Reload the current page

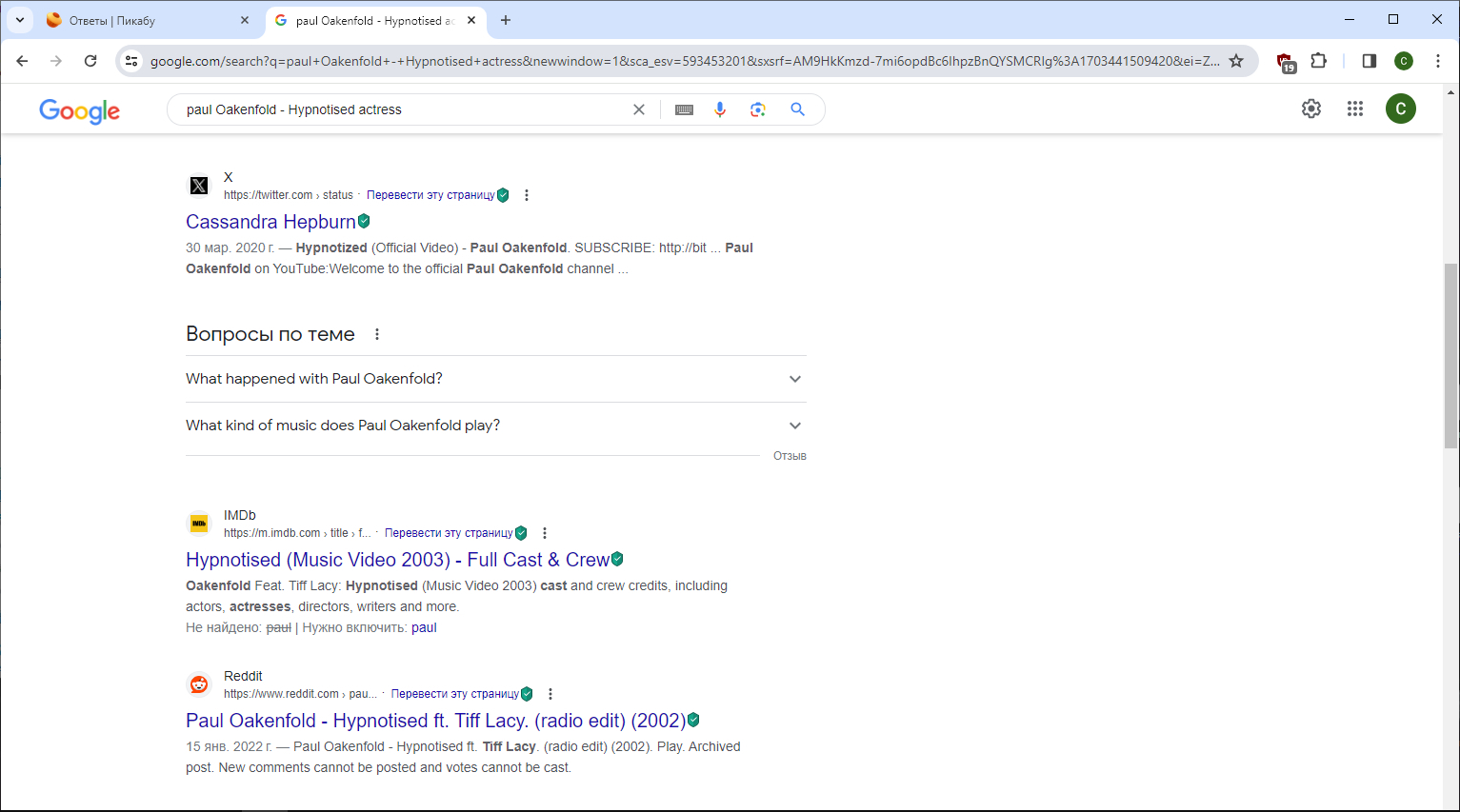click(x=90, y=61)
